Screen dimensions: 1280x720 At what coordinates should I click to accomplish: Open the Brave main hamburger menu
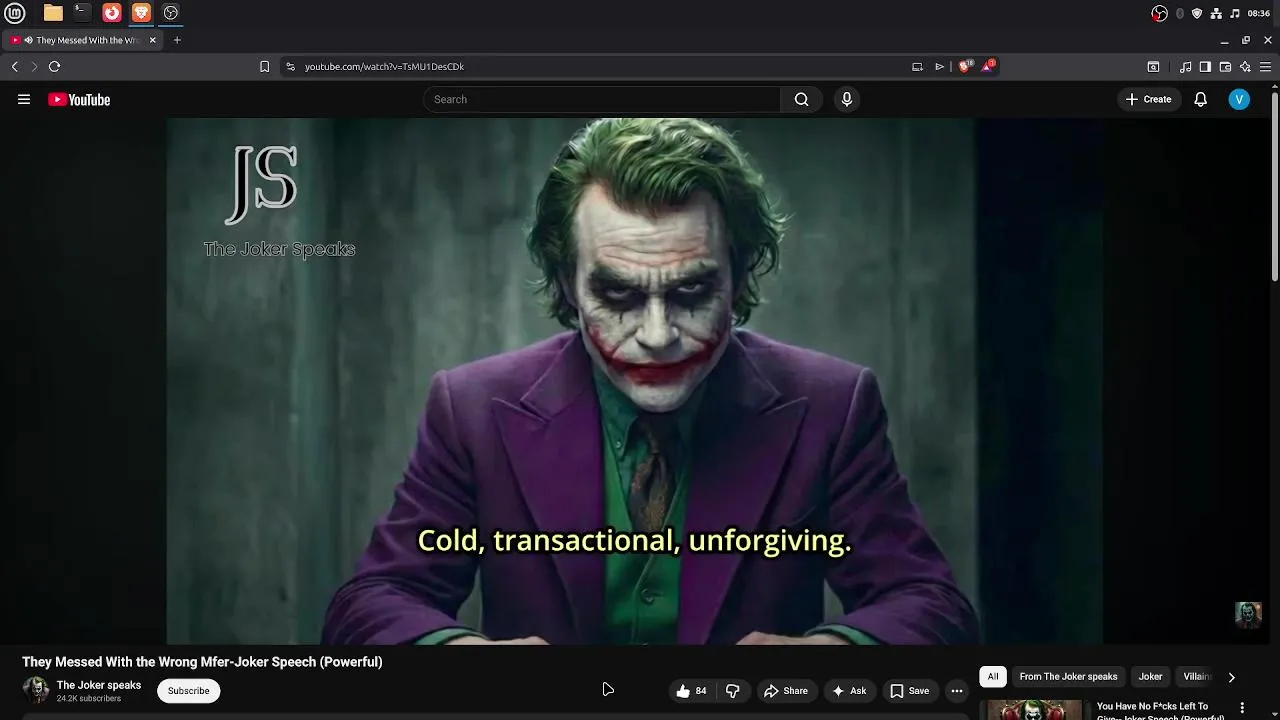pyautogui.click(x=1265, y=66)
